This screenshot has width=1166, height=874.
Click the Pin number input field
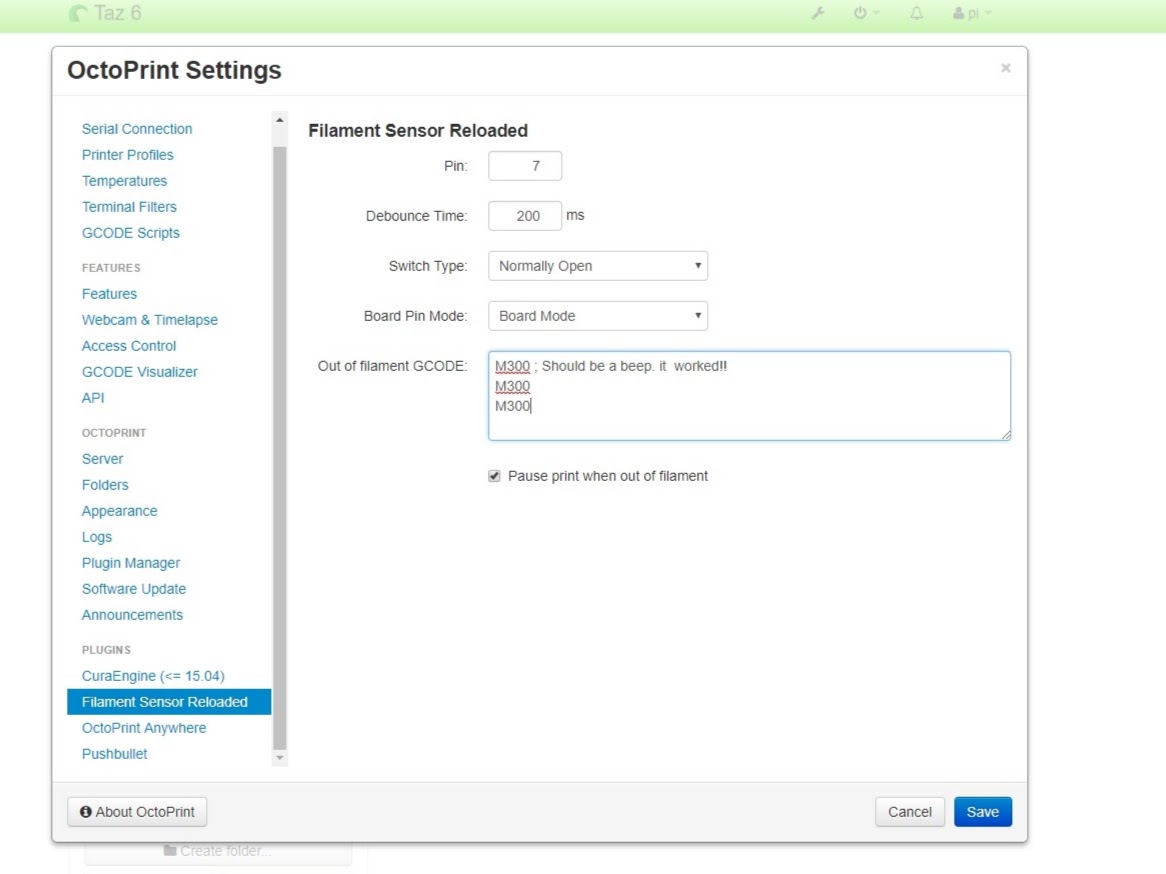coord(525,166)
